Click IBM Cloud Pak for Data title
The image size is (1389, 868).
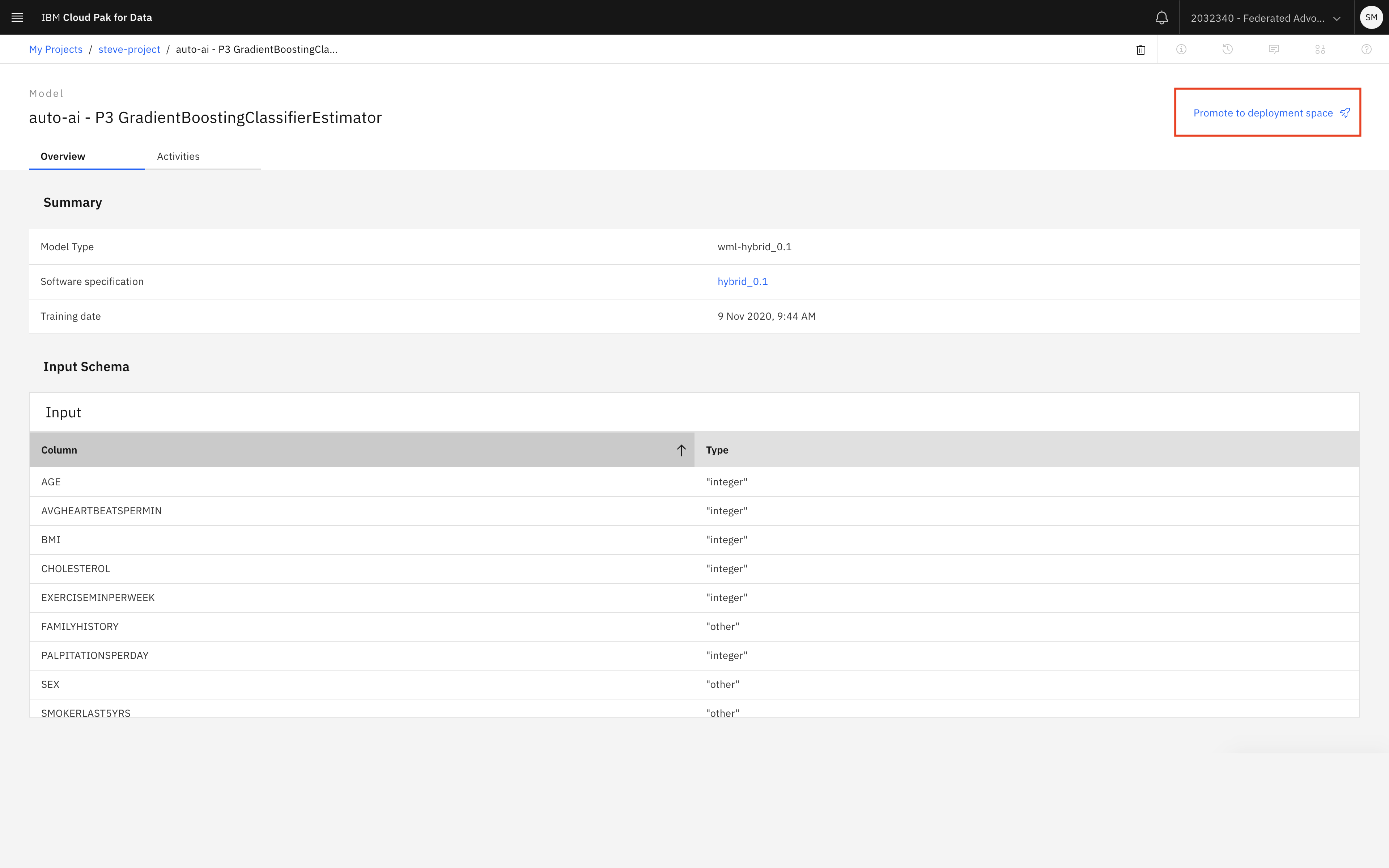pos(97,17)
